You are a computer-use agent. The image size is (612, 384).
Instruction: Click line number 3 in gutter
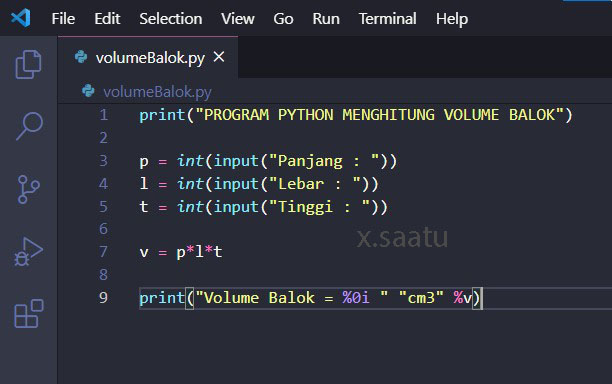103,161
